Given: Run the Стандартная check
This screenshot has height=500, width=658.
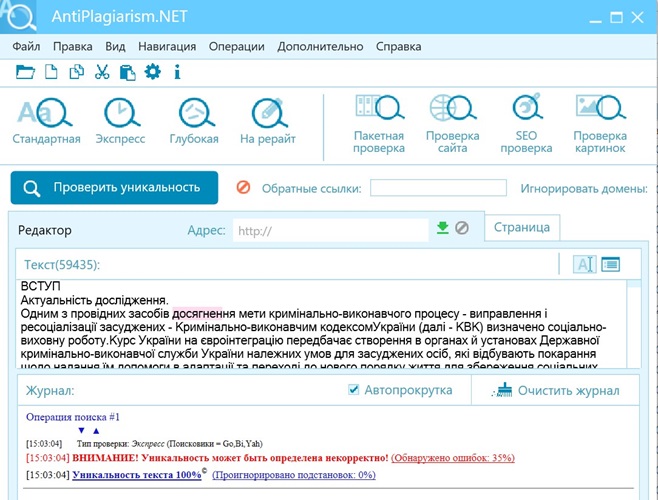Looking at the screenshot, I should (46, 121).
